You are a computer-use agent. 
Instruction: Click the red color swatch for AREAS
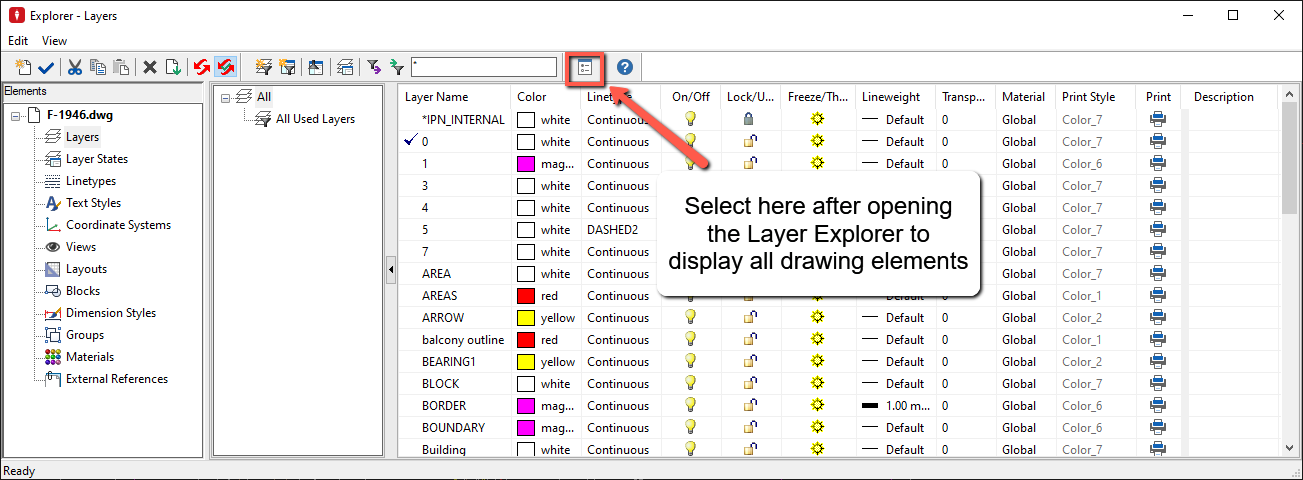pyautogui.click(x=526, y=295)
